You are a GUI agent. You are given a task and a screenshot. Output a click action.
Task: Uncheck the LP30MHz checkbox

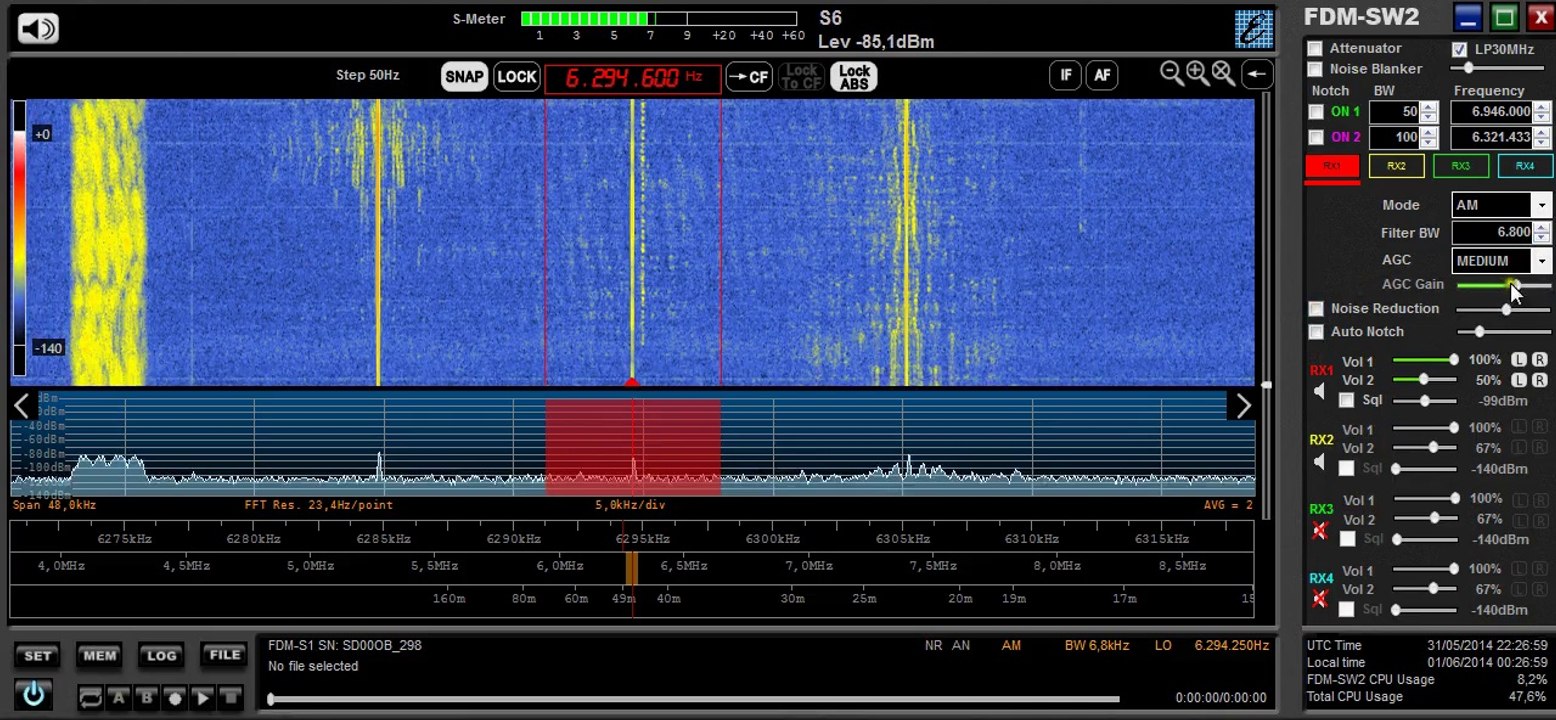point(1459,49)
